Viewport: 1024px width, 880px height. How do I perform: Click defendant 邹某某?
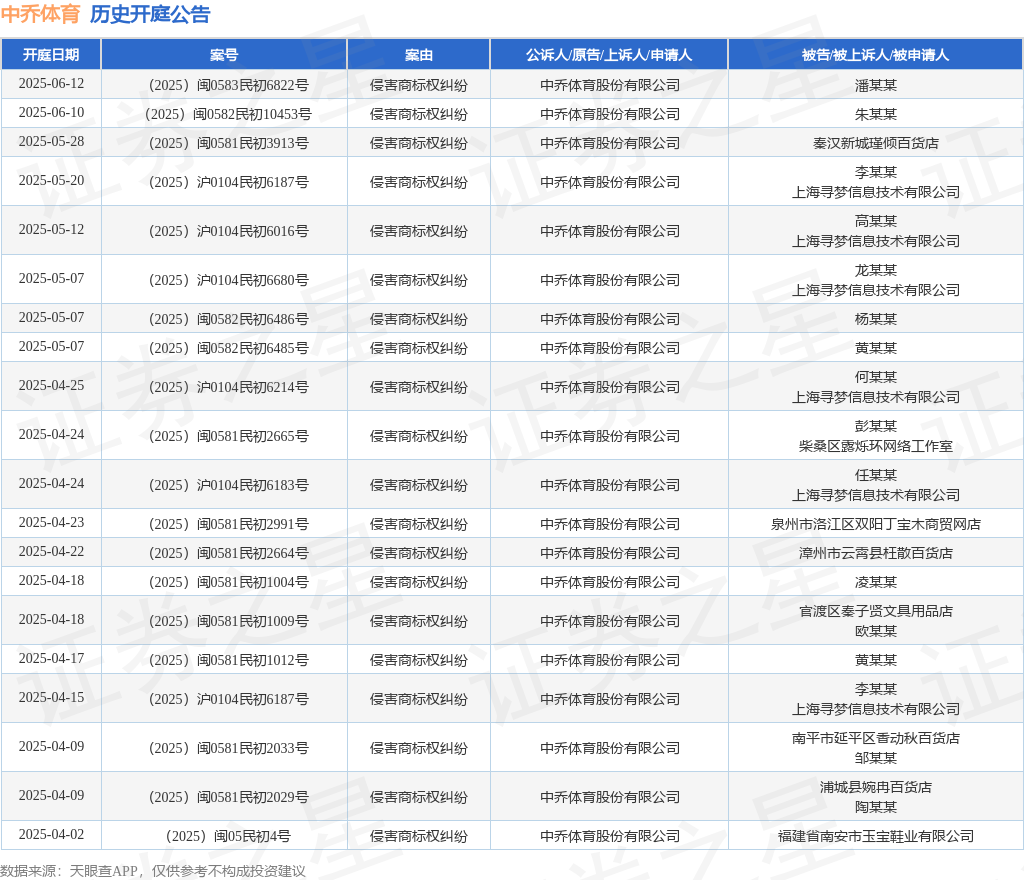point(876,759)
